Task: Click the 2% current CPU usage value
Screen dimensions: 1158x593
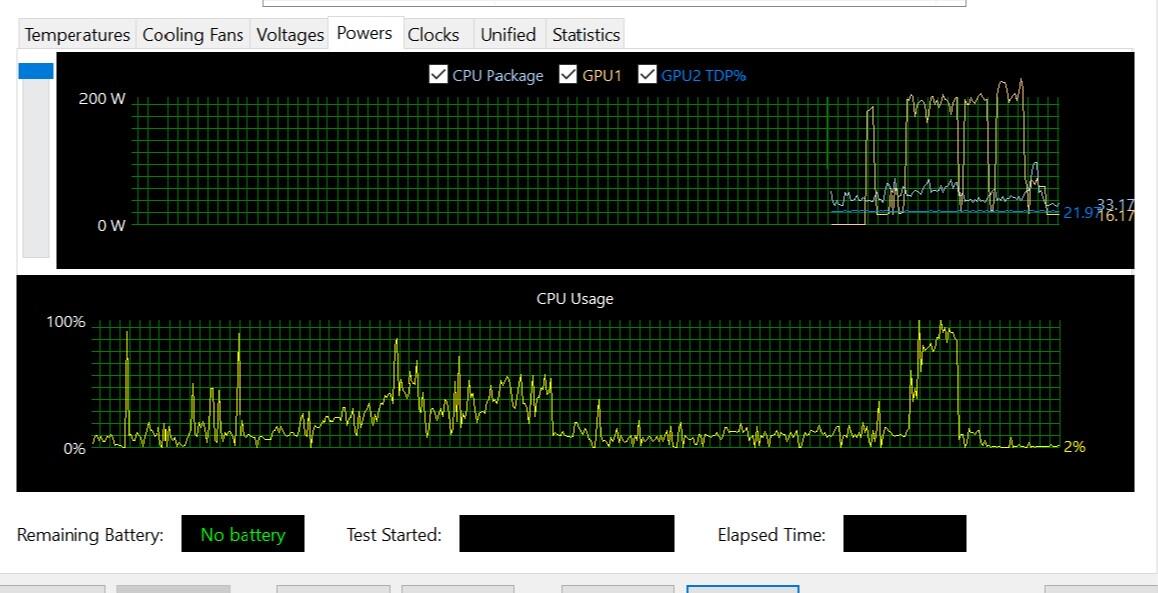Action: tap(1075, 446)
